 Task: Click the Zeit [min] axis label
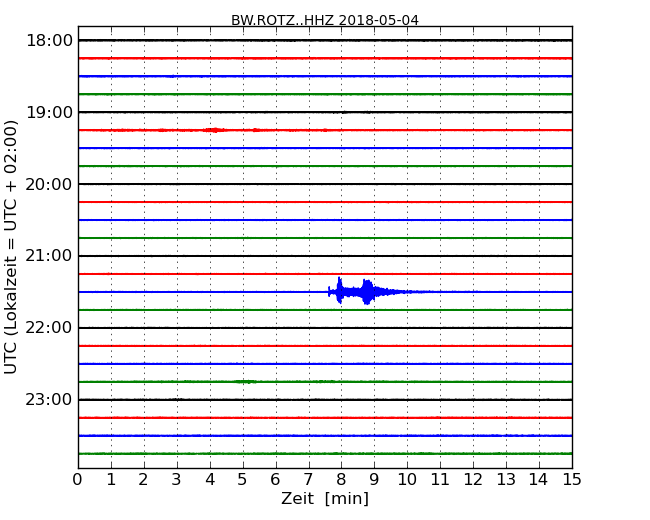click(325, 498)
